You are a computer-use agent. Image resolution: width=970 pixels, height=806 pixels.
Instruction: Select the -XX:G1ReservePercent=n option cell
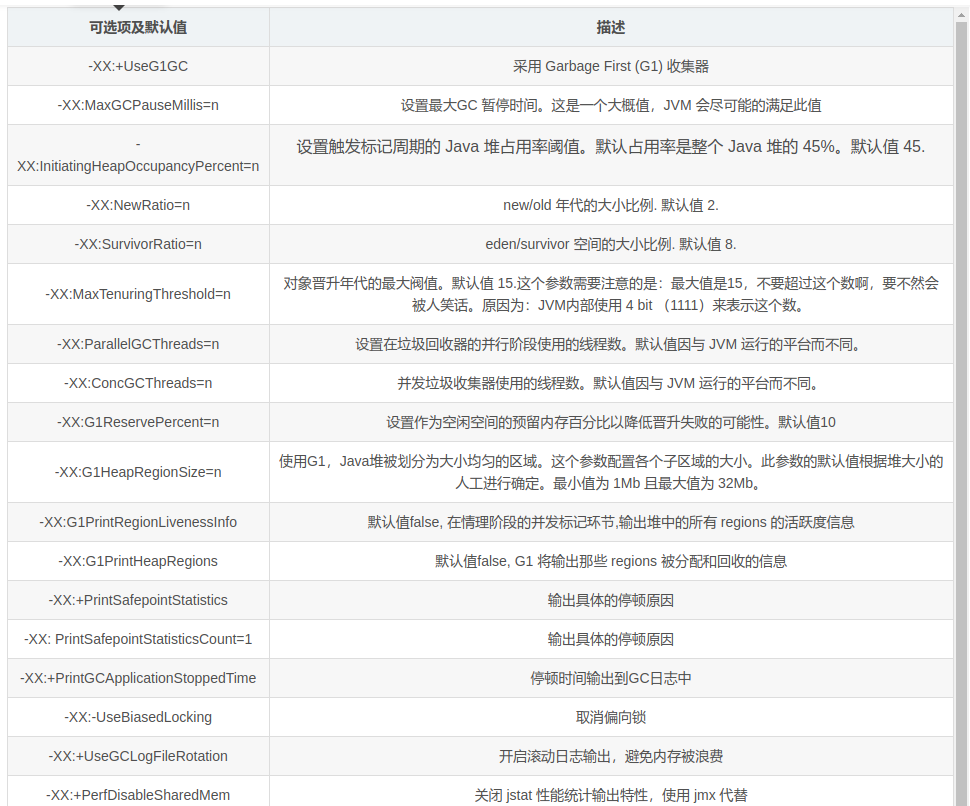pyautogui.click(x=138, y=422)
